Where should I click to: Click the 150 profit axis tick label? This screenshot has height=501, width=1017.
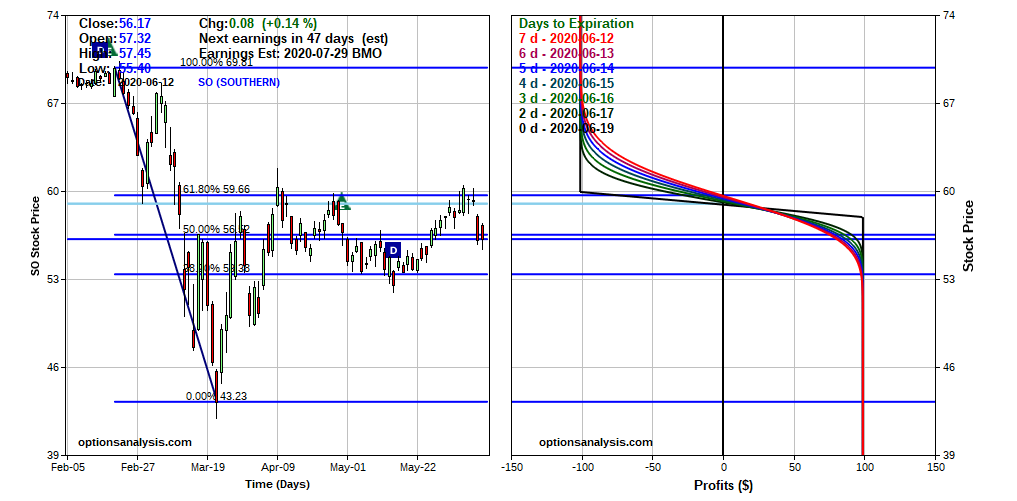934,467
